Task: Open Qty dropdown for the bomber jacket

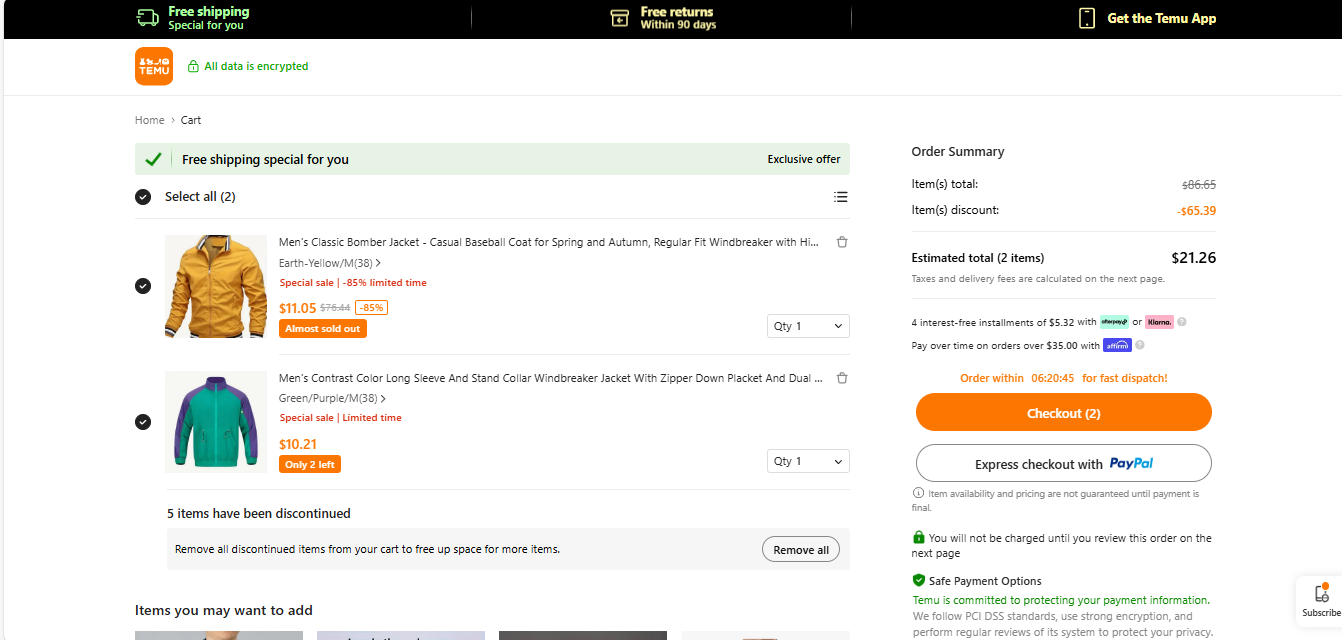Action: 808,326
